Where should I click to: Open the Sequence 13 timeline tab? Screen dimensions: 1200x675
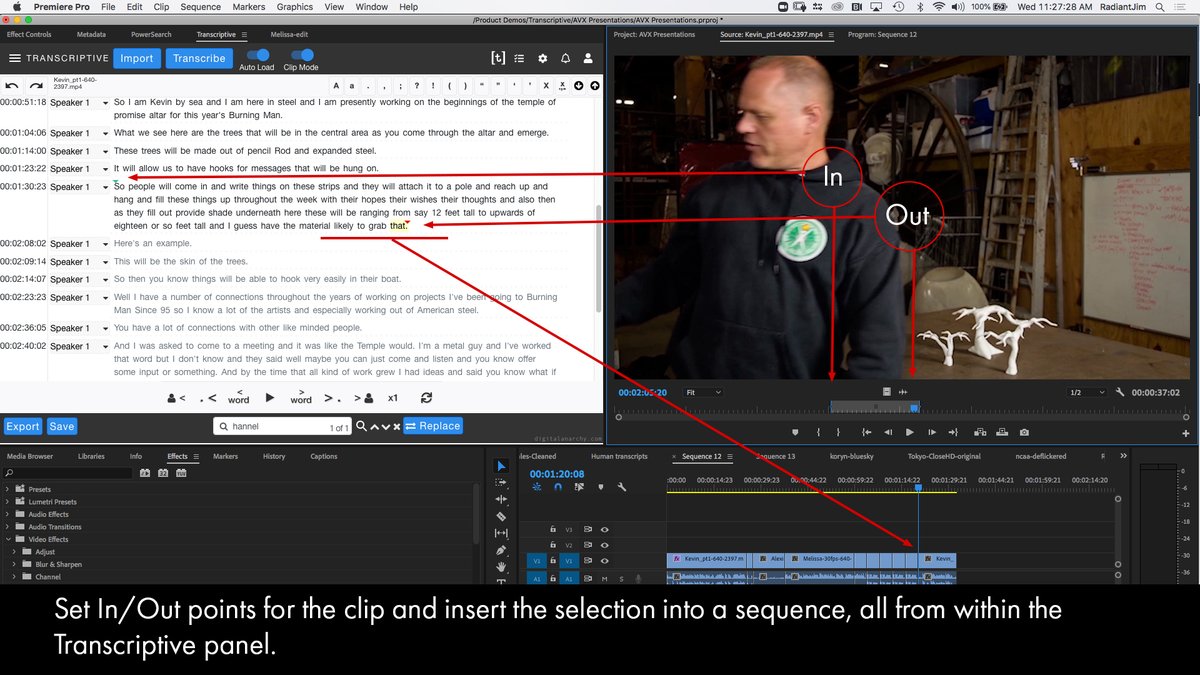point(775,456)
